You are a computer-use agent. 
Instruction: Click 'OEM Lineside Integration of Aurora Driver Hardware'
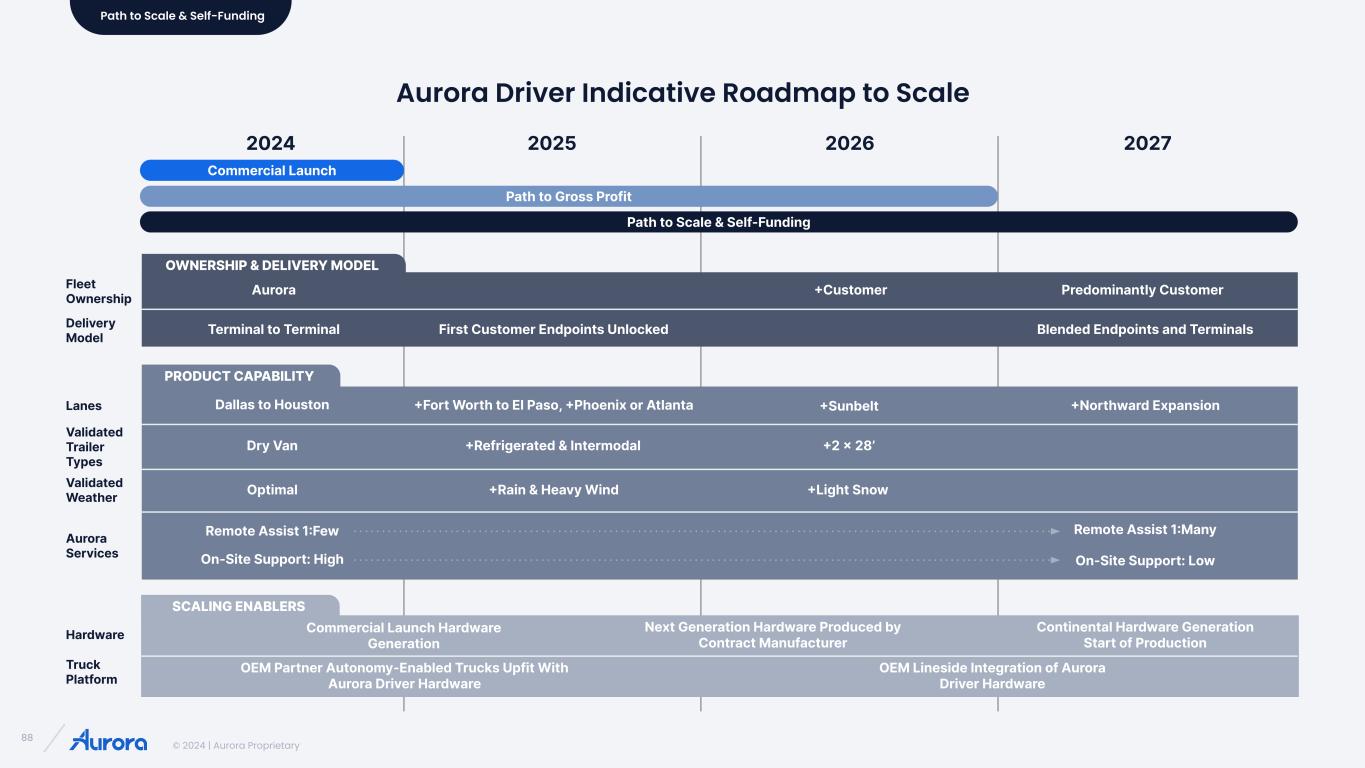(992, 676)
